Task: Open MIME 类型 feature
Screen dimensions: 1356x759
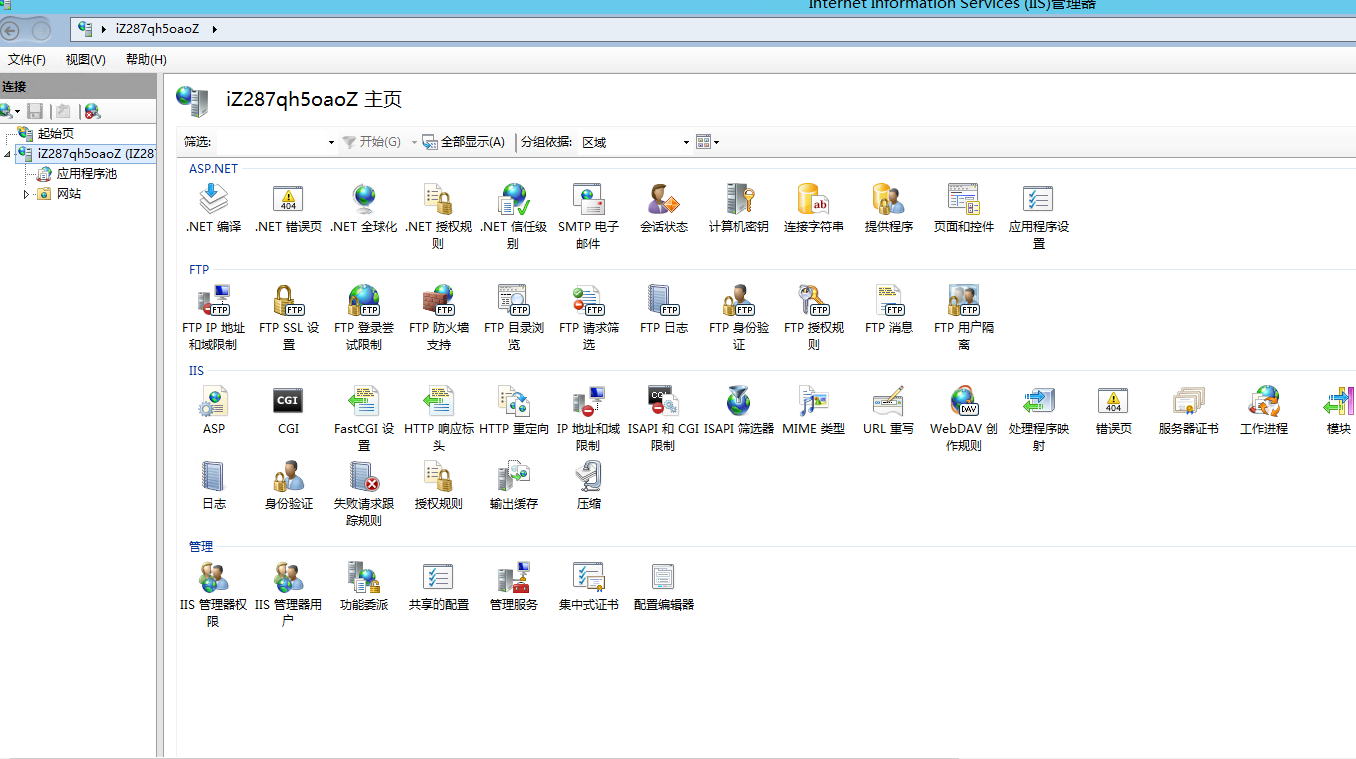Action: tap(813, 410)
